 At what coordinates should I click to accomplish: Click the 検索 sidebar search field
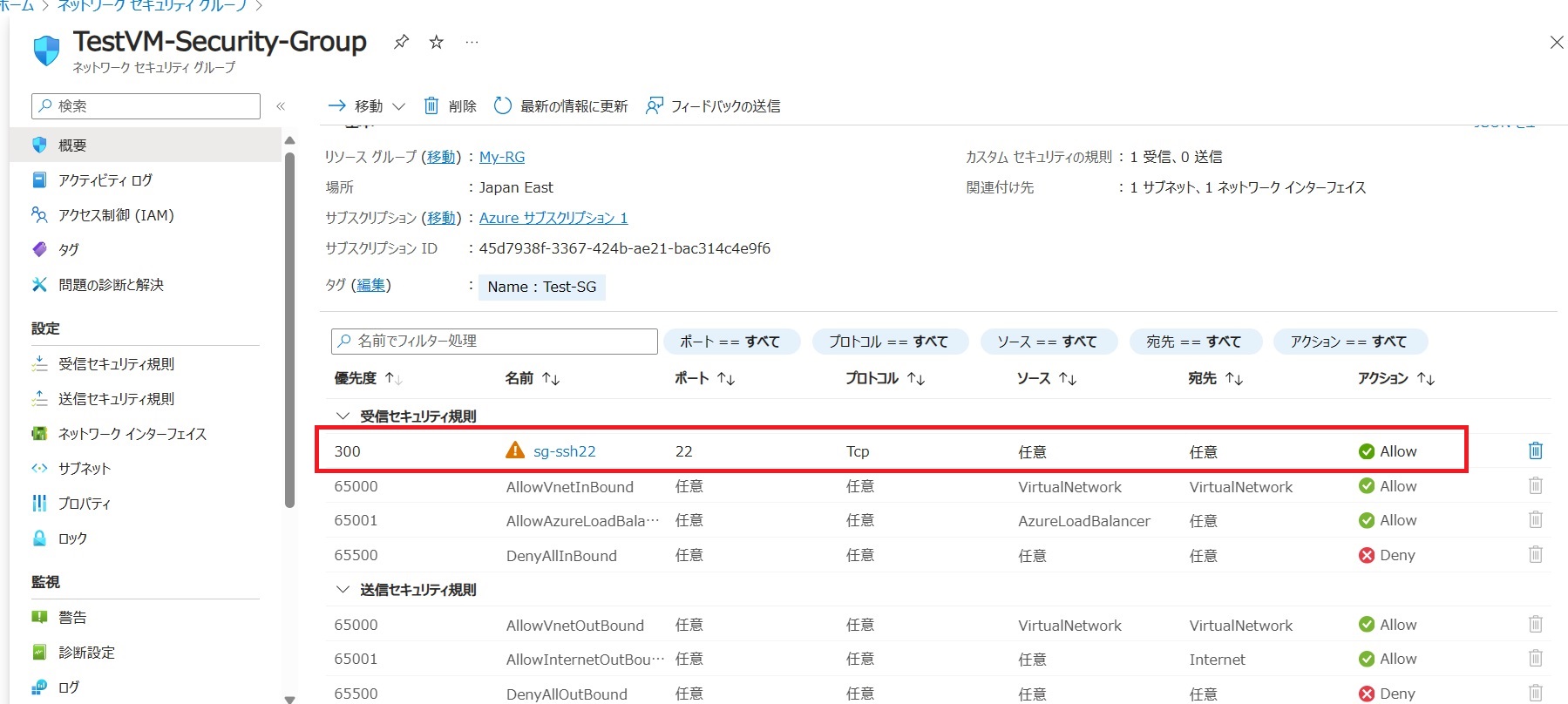(146, 106)
